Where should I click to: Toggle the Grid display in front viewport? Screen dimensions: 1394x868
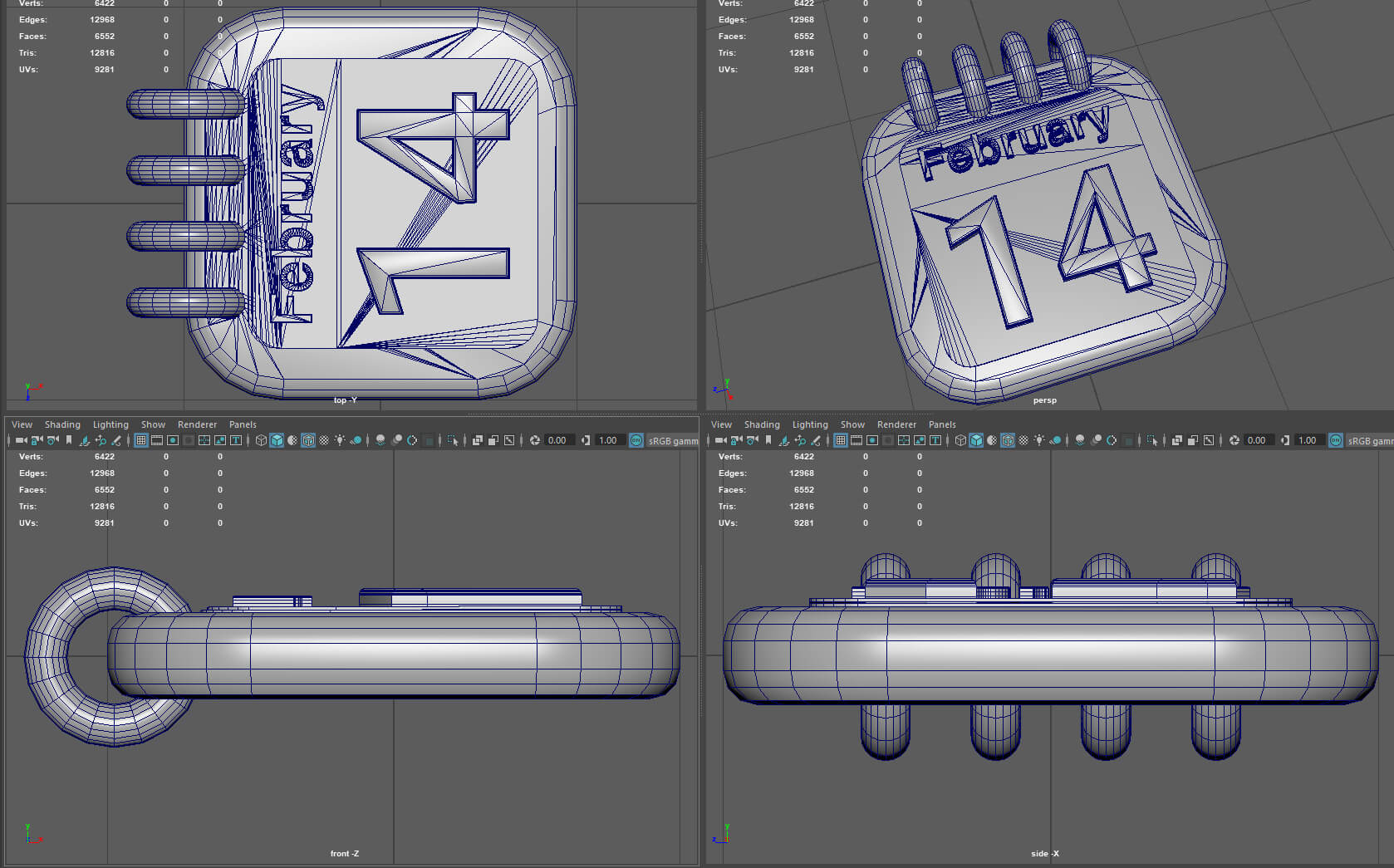pos(141,440)
